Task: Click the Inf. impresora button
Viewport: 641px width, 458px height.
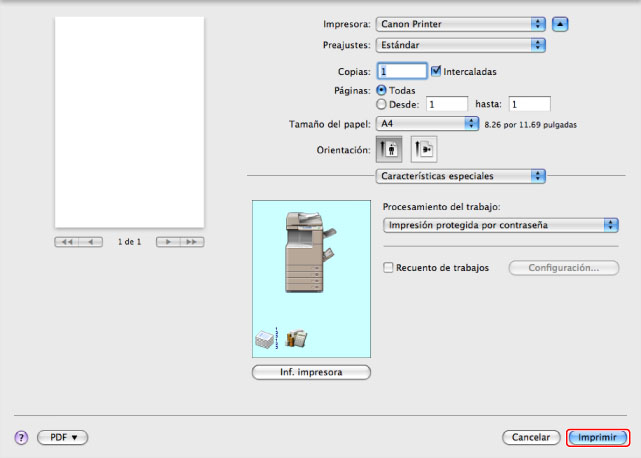Action: 311,372
